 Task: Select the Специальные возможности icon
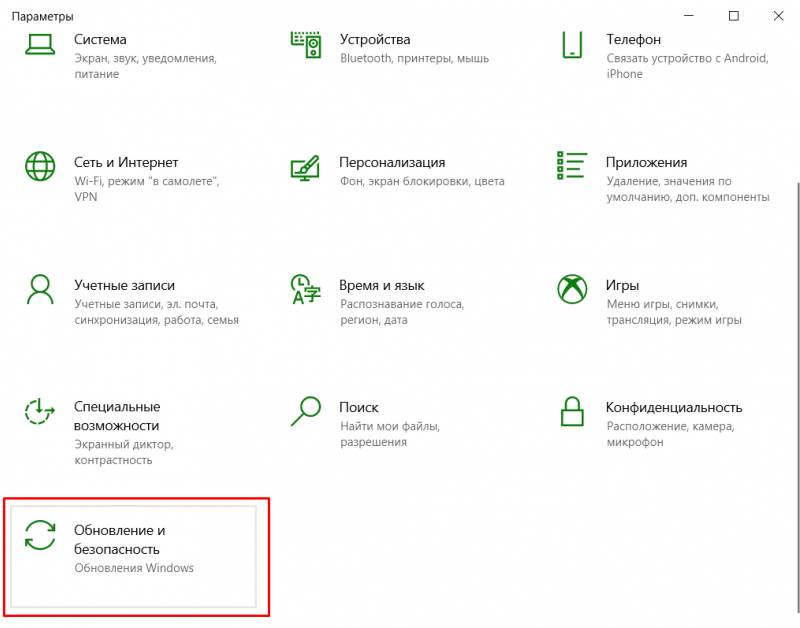click(x=40, y=411)
